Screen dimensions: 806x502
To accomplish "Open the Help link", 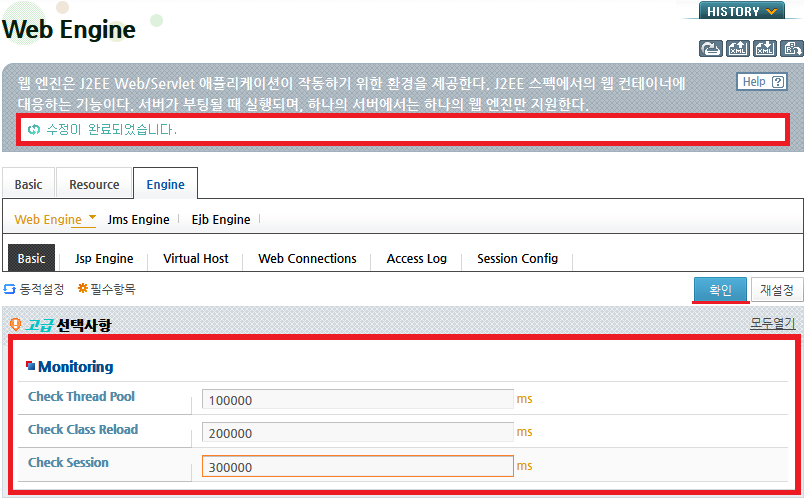I will [x=762, y=82].
